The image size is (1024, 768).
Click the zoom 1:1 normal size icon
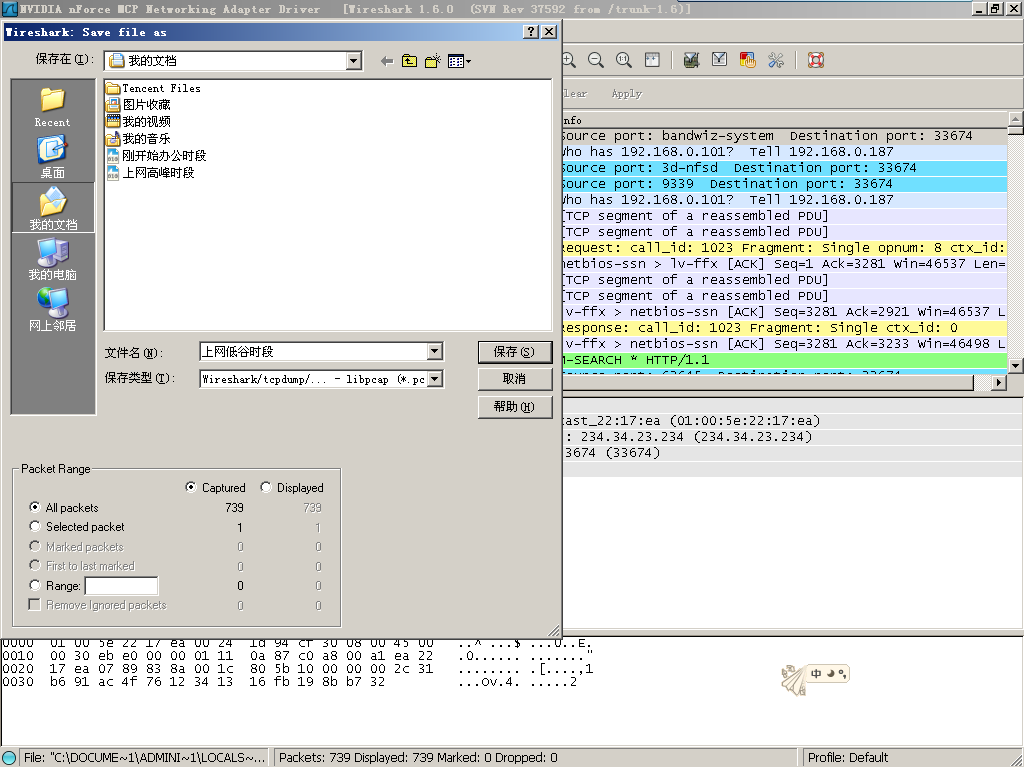(624, 60)
